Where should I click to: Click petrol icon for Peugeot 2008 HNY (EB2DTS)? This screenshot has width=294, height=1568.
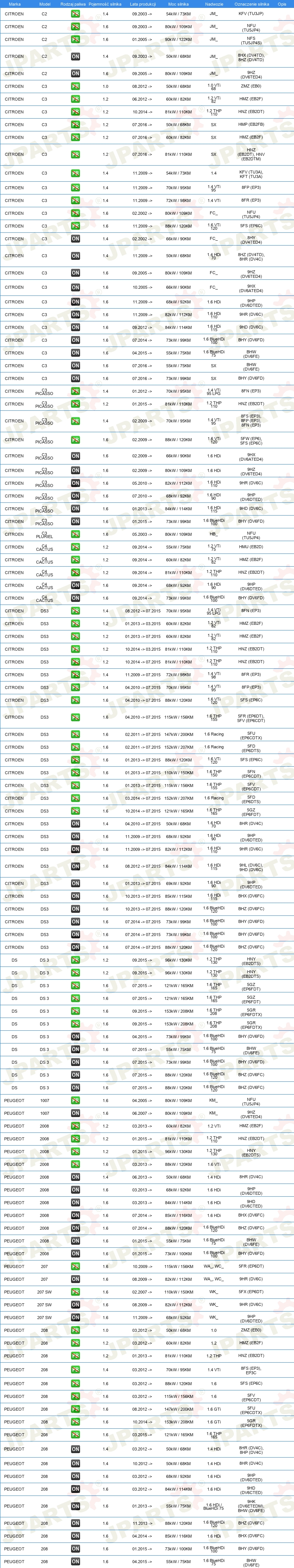pos(75,1152)
